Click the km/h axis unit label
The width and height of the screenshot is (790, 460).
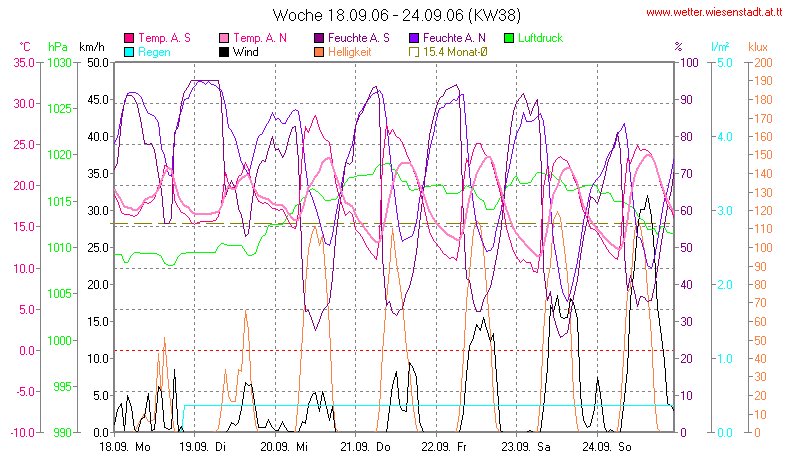tap(92, 47)
